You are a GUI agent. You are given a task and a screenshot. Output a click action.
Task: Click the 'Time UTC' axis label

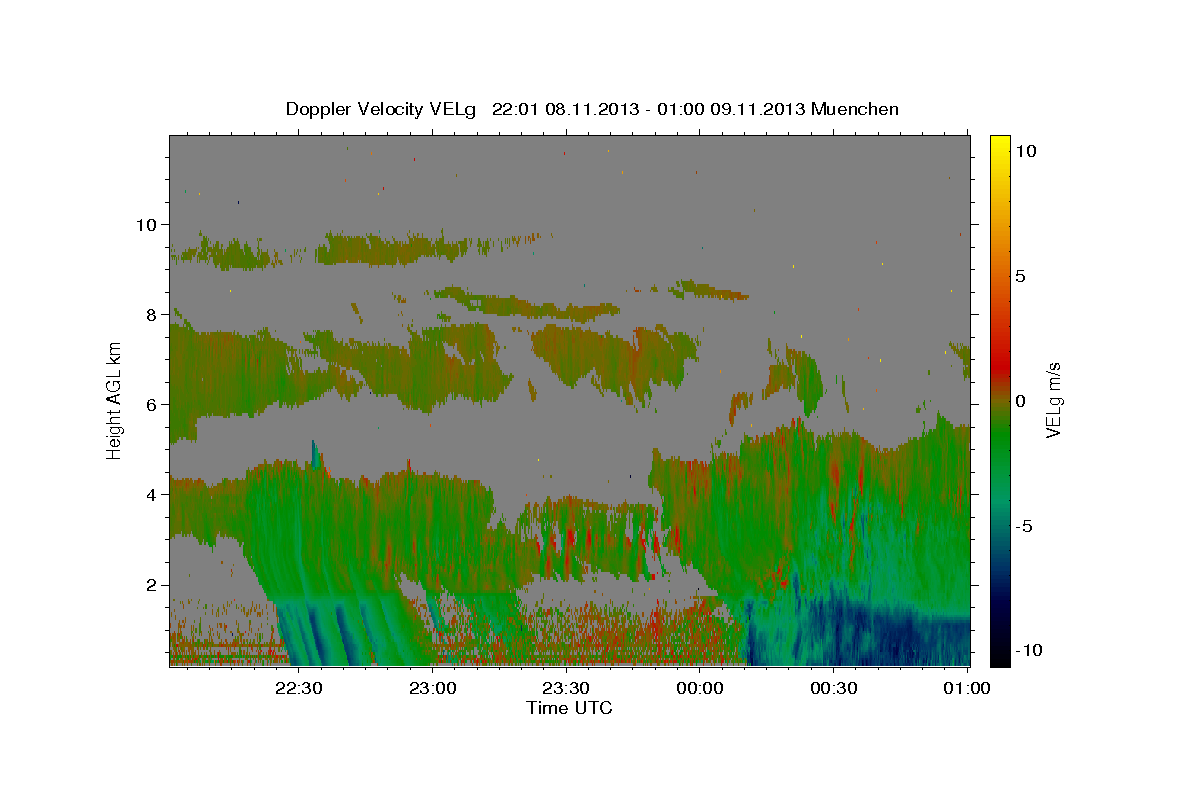click(x=569, y=708)
